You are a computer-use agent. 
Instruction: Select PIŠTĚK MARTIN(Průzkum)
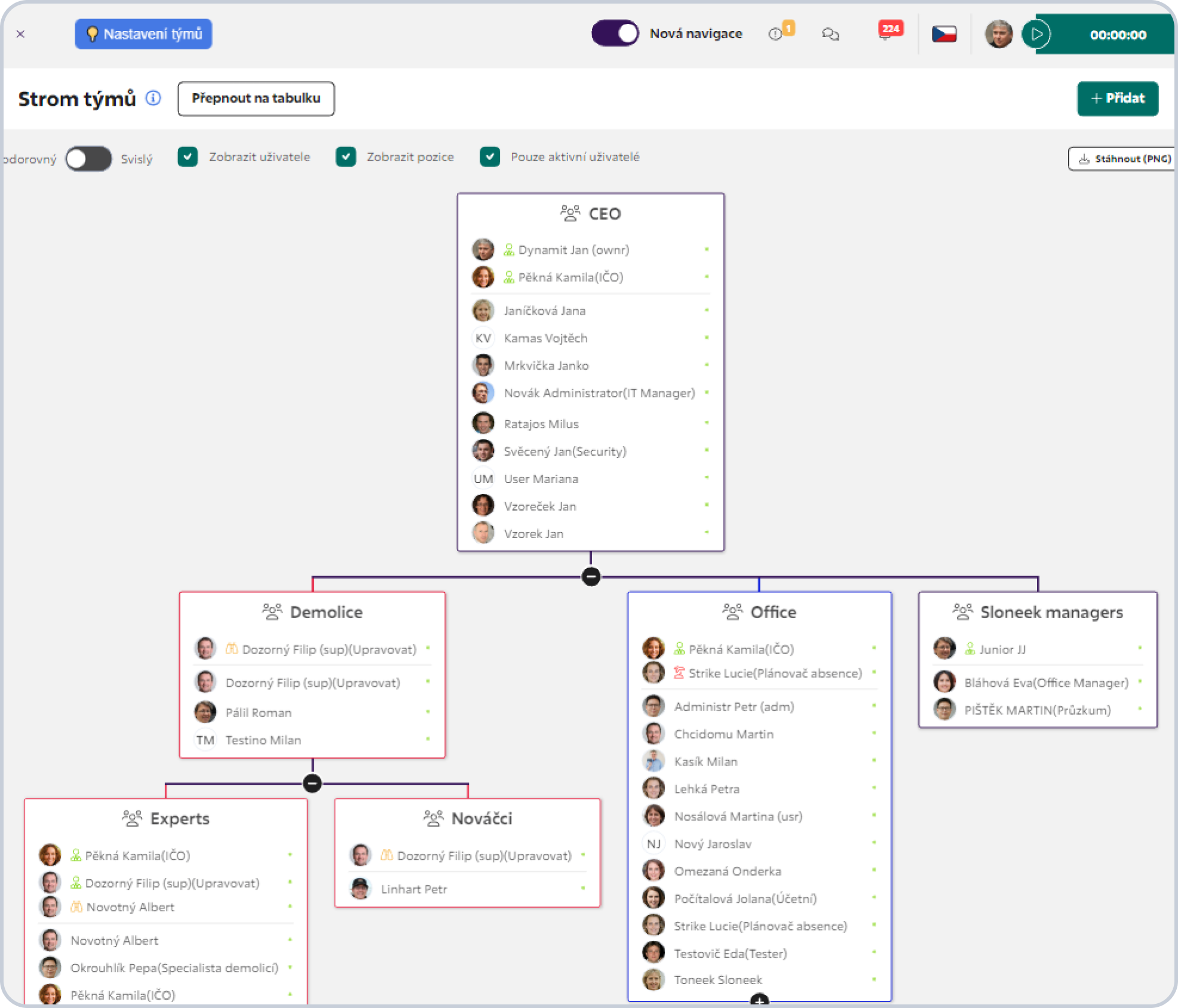coord(1038,710)
